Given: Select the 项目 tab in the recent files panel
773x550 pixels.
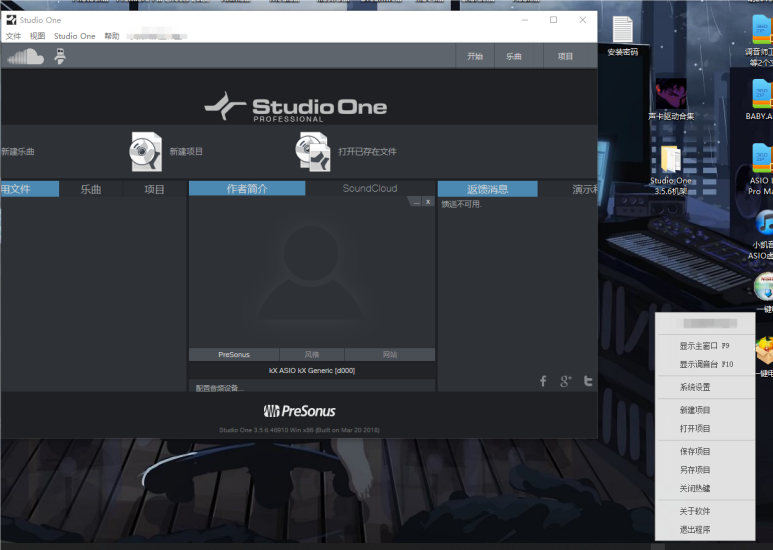Looking at the screenshot, I should tap(154, 189).
